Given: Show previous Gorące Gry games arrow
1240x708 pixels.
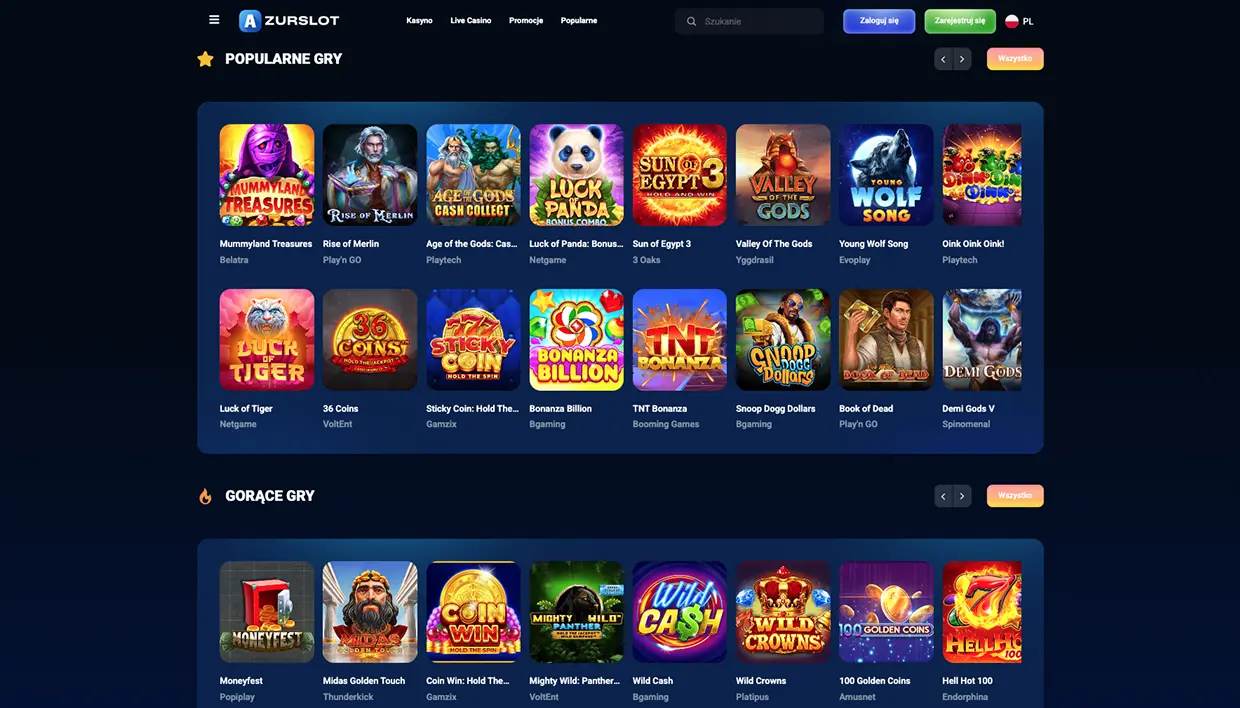Looking at the screenshot, I should [x=943, y=496].
